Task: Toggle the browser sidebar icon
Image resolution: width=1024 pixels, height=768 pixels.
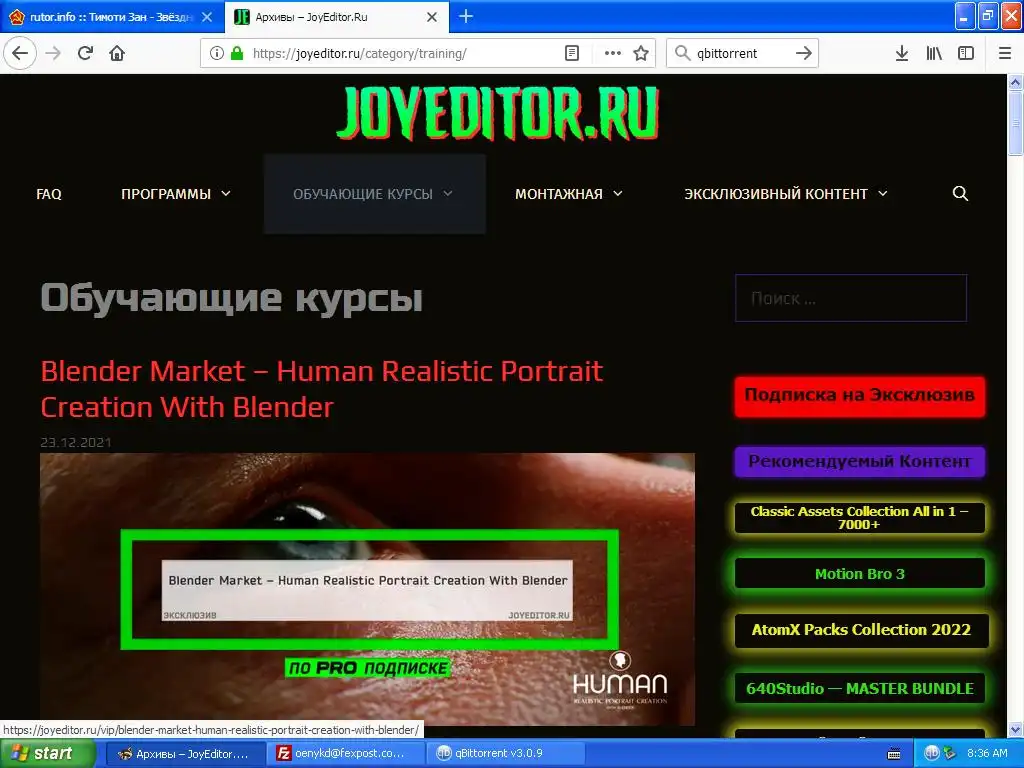Action: pos(966,53)
